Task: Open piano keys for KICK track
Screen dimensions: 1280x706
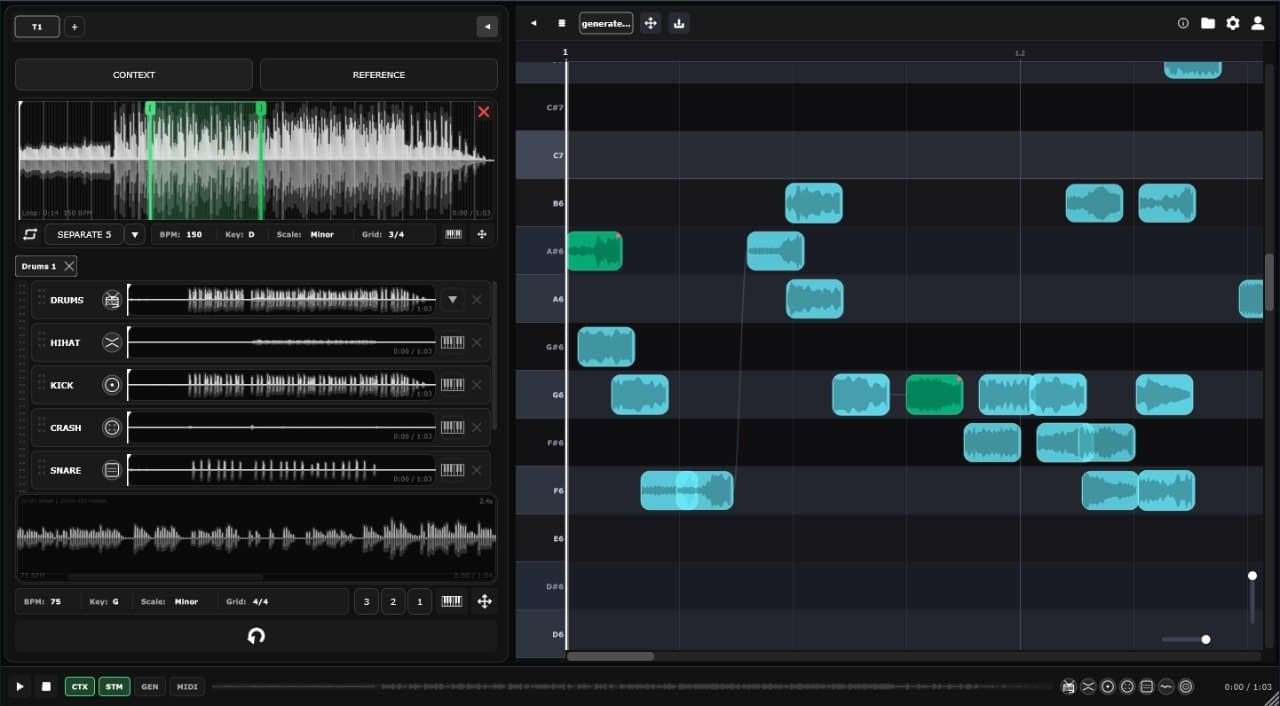Action: click(453, 385)
